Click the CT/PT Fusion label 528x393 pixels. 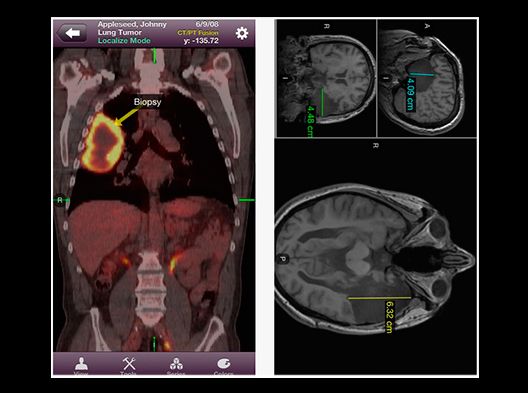[x=198, y=33]
